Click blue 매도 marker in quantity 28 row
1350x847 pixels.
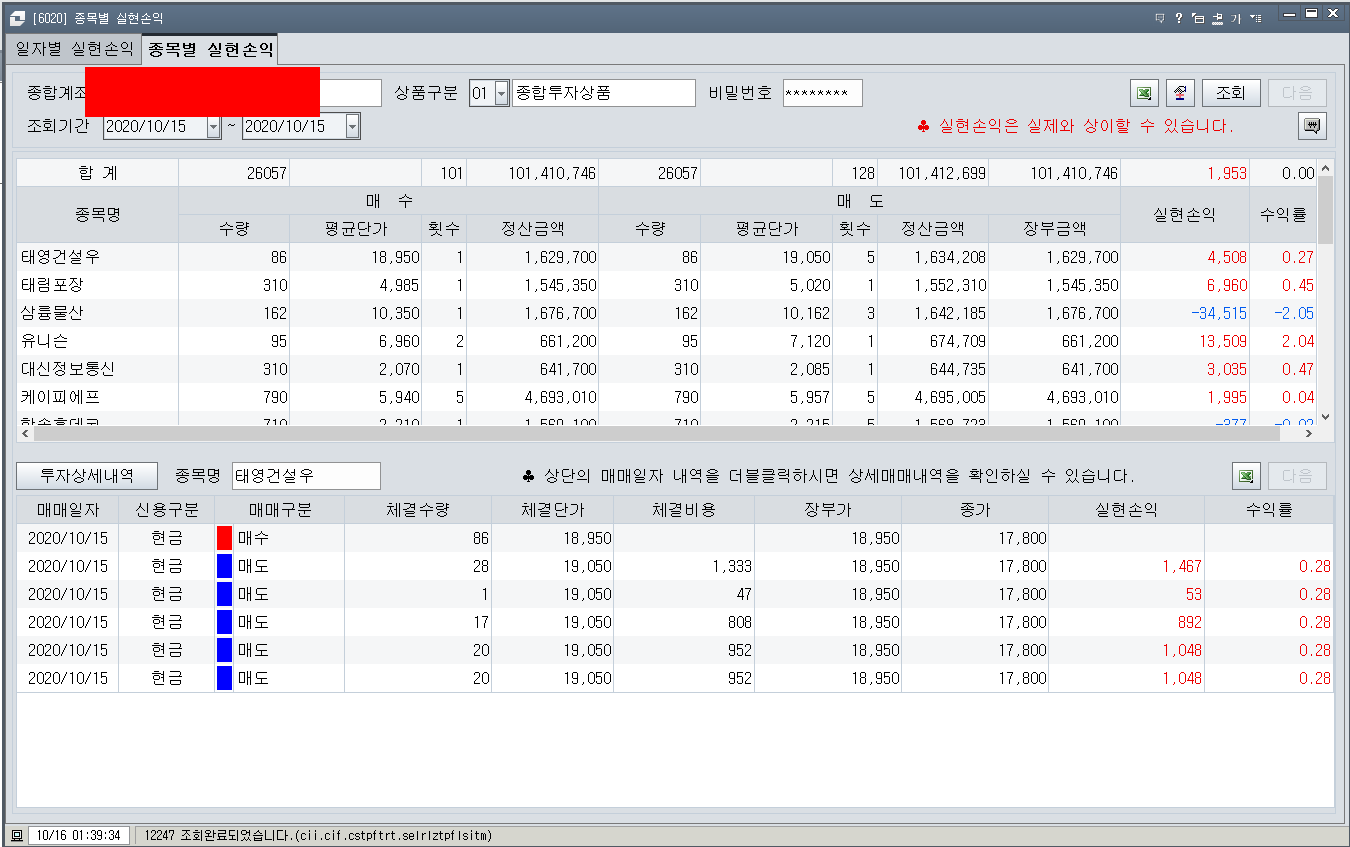224,566
